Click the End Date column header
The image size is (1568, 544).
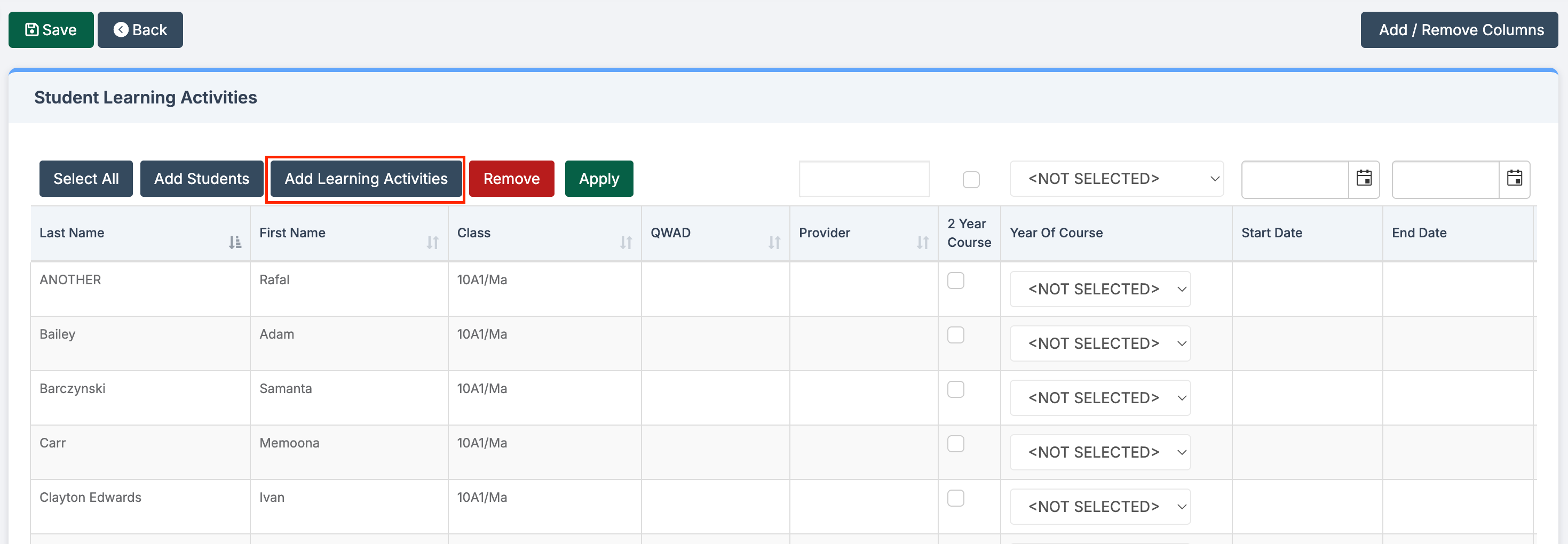point(1458,234)
